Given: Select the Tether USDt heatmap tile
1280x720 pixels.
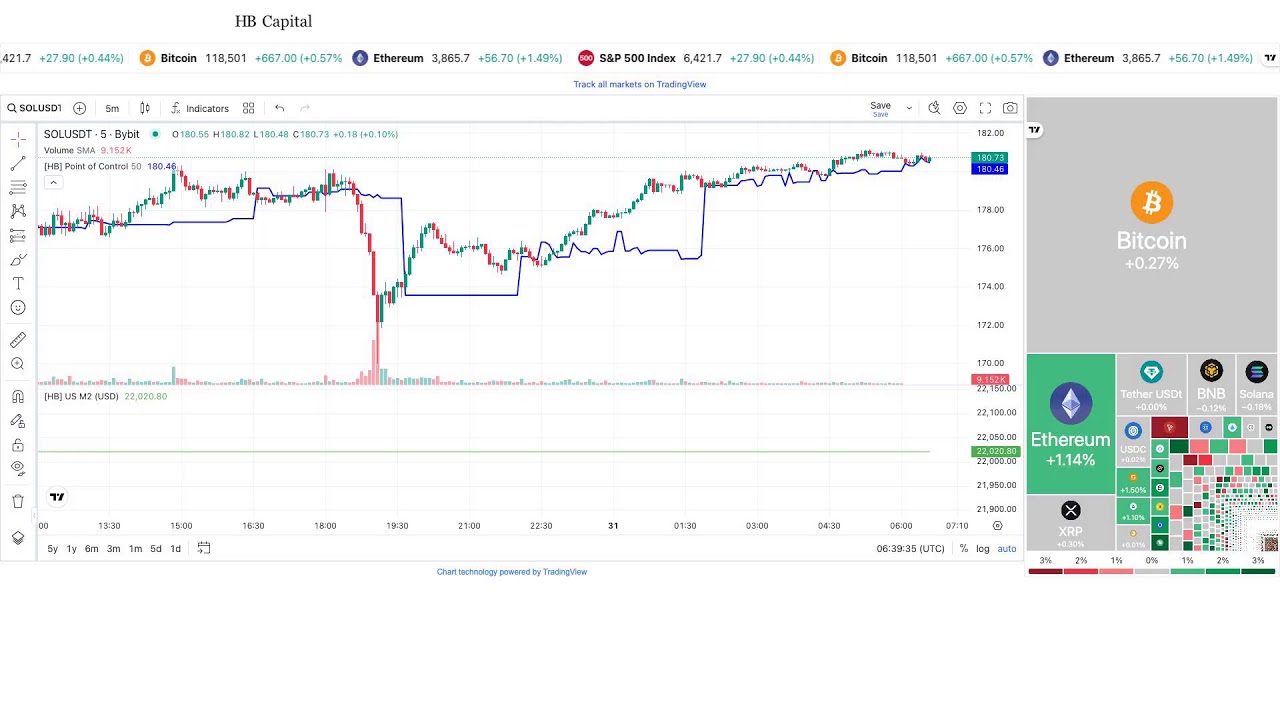Looking at the screenshot, I should (1151, 384).
